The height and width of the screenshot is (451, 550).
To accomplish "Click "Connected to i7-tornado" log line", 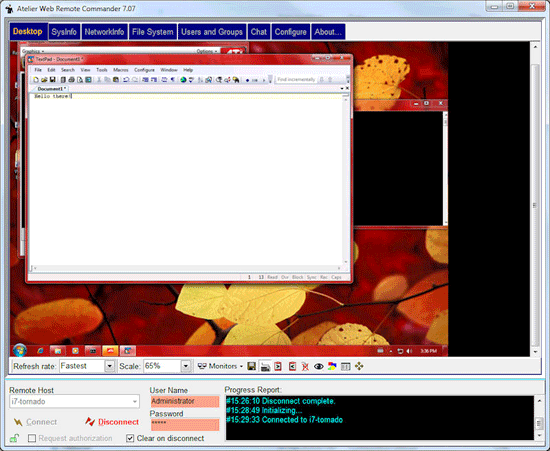I will pos(302,420).
